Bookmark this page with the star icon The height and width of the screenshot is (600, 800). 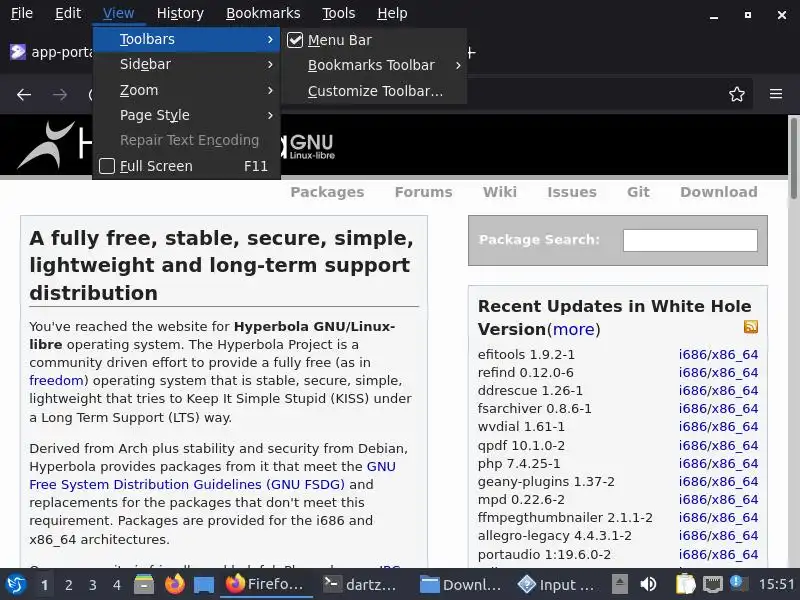point(736,94)
